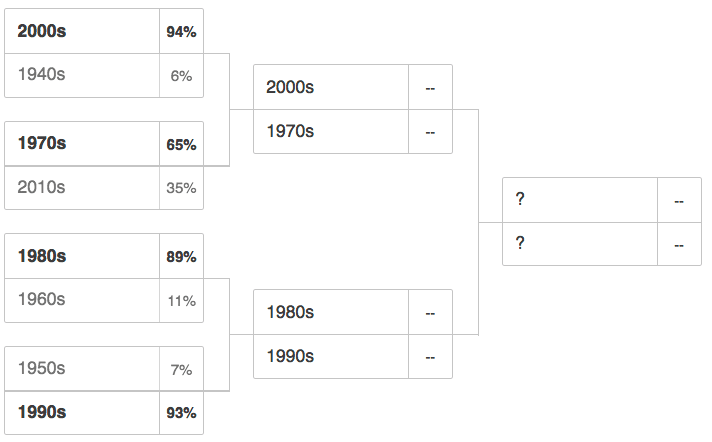Click the 1980s first-round winner entry
712x442 pixels.
click(82, 256)
